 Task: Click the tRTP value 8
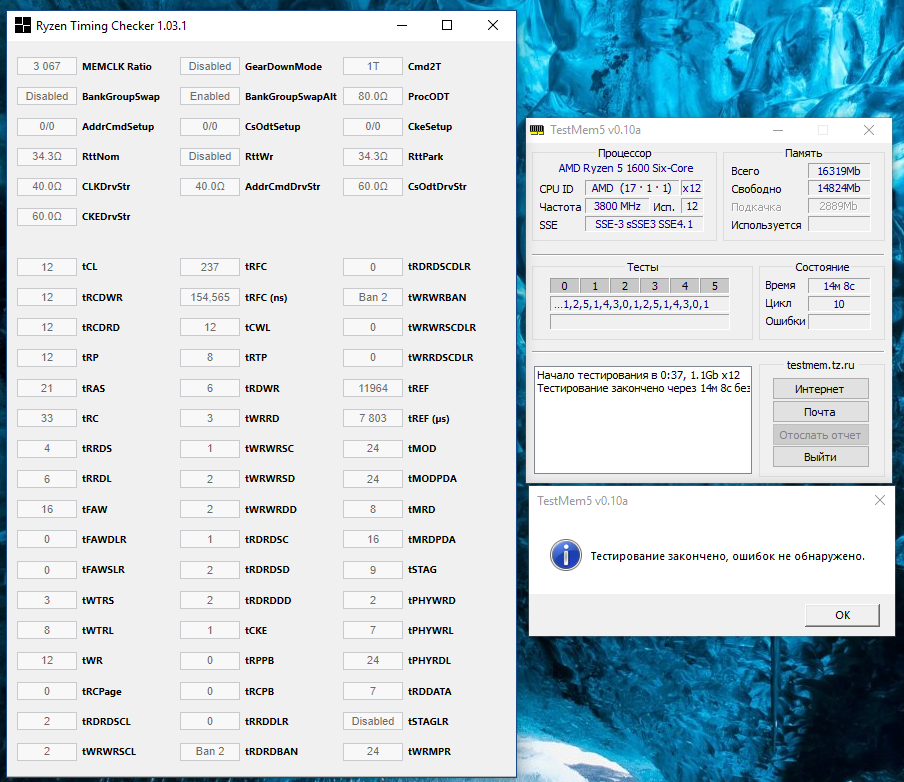click(x=210, y=358)
